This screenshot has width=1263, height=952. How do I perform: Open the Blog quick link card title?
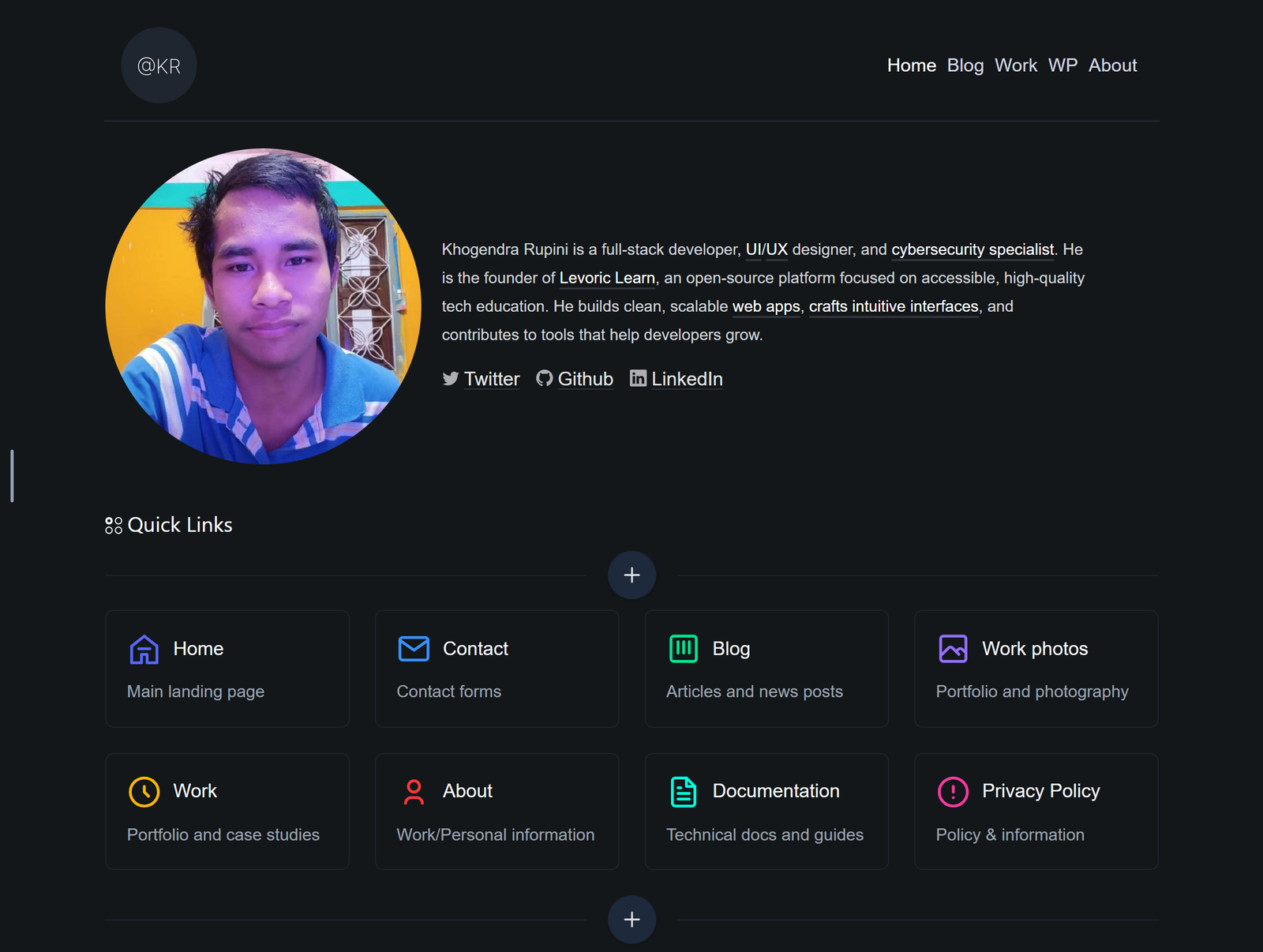(731, 649)
